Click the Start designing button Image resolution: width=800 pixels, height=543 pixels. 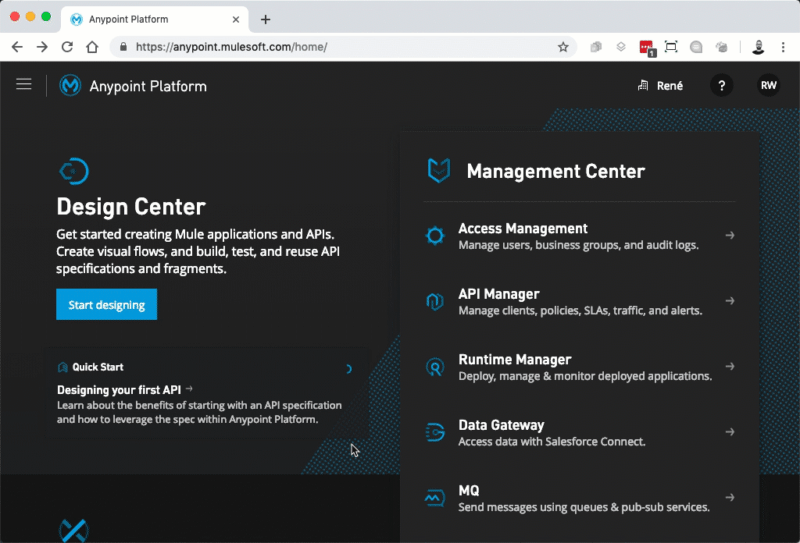(x=107, y=305)
